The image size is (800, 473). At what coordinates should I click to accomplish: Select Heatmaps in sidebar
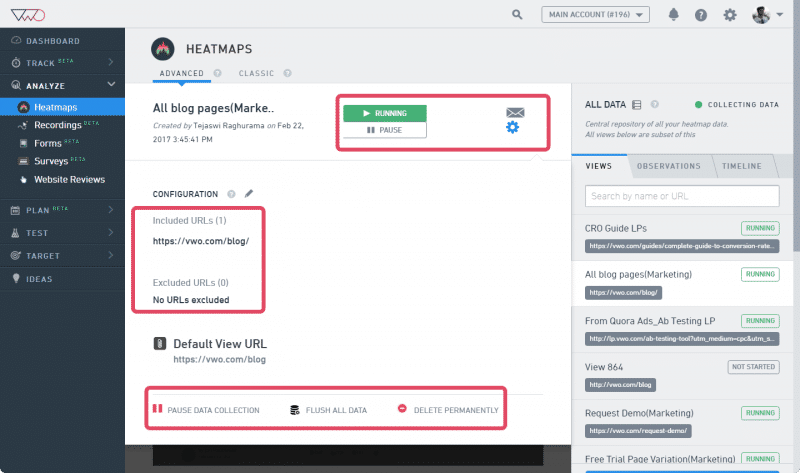62,107
